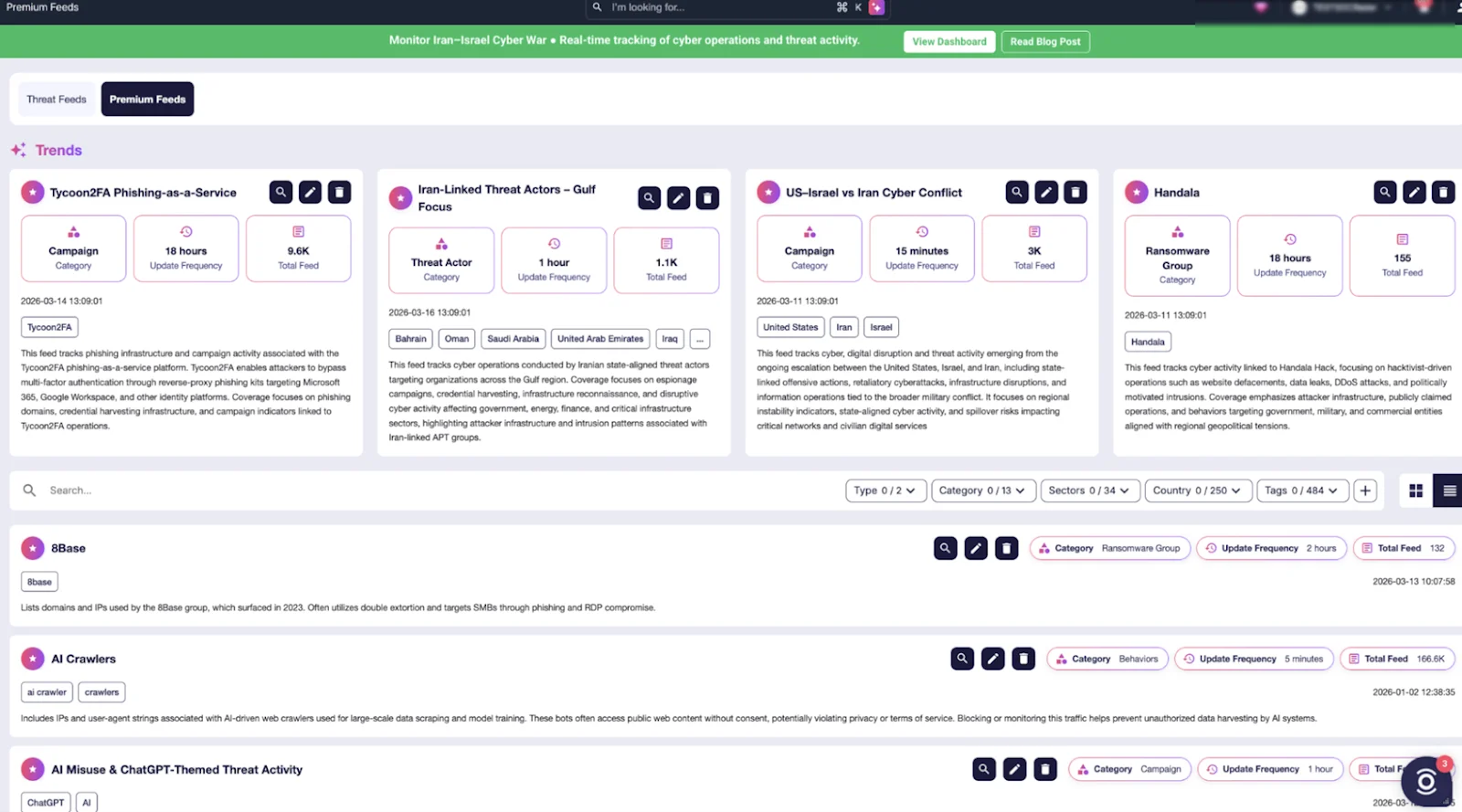Switch to grid view layout

pos(1416,490)
